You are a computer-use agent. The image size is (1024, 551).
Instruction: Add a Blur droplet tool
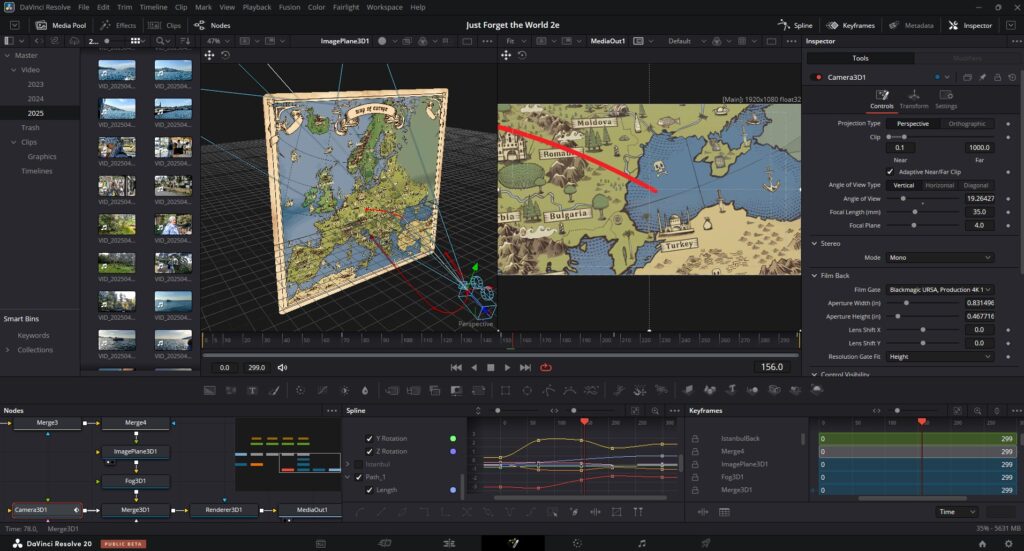tap(365, 390)
